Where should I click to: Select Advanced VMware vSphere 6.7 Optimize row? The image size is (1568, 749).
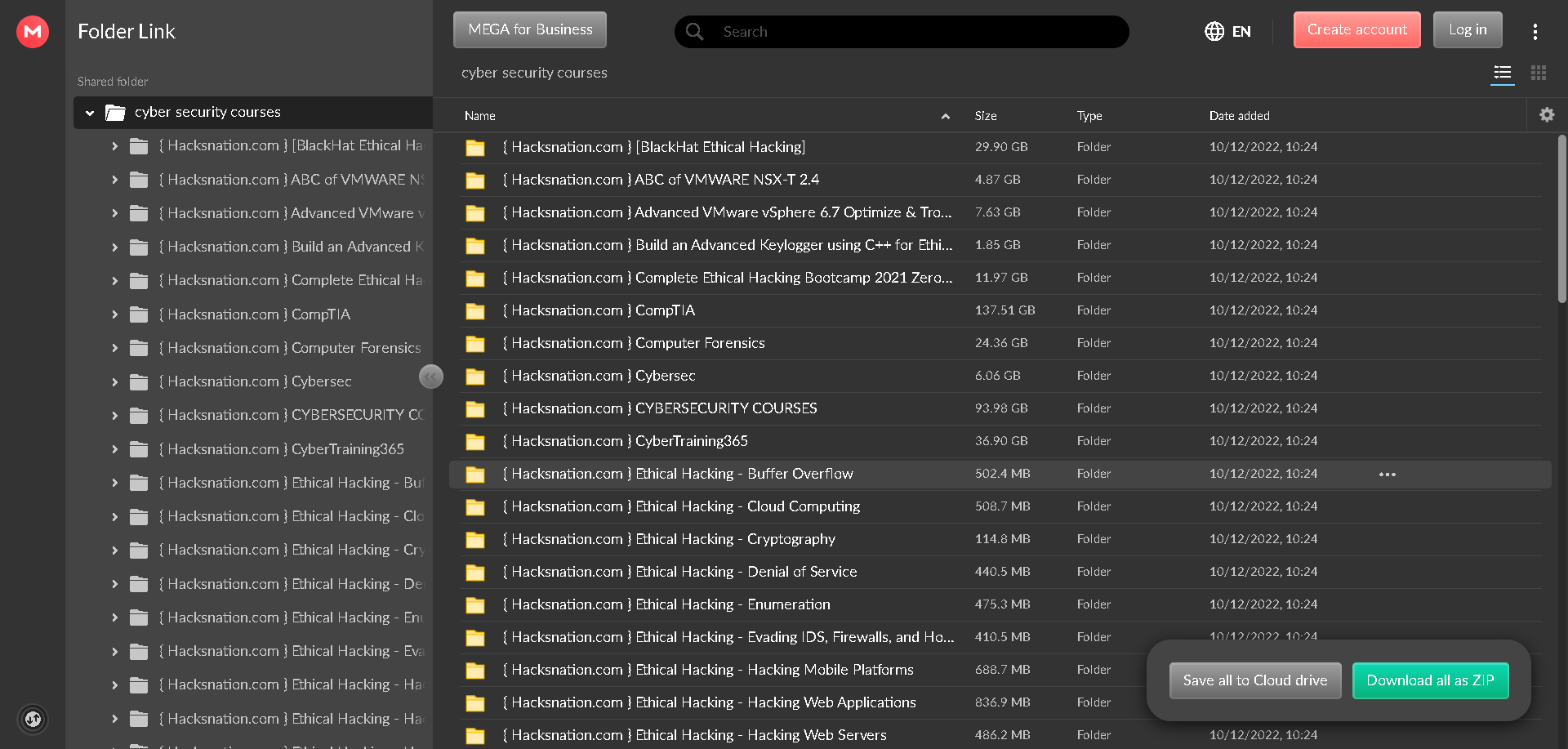(1000, 212)
